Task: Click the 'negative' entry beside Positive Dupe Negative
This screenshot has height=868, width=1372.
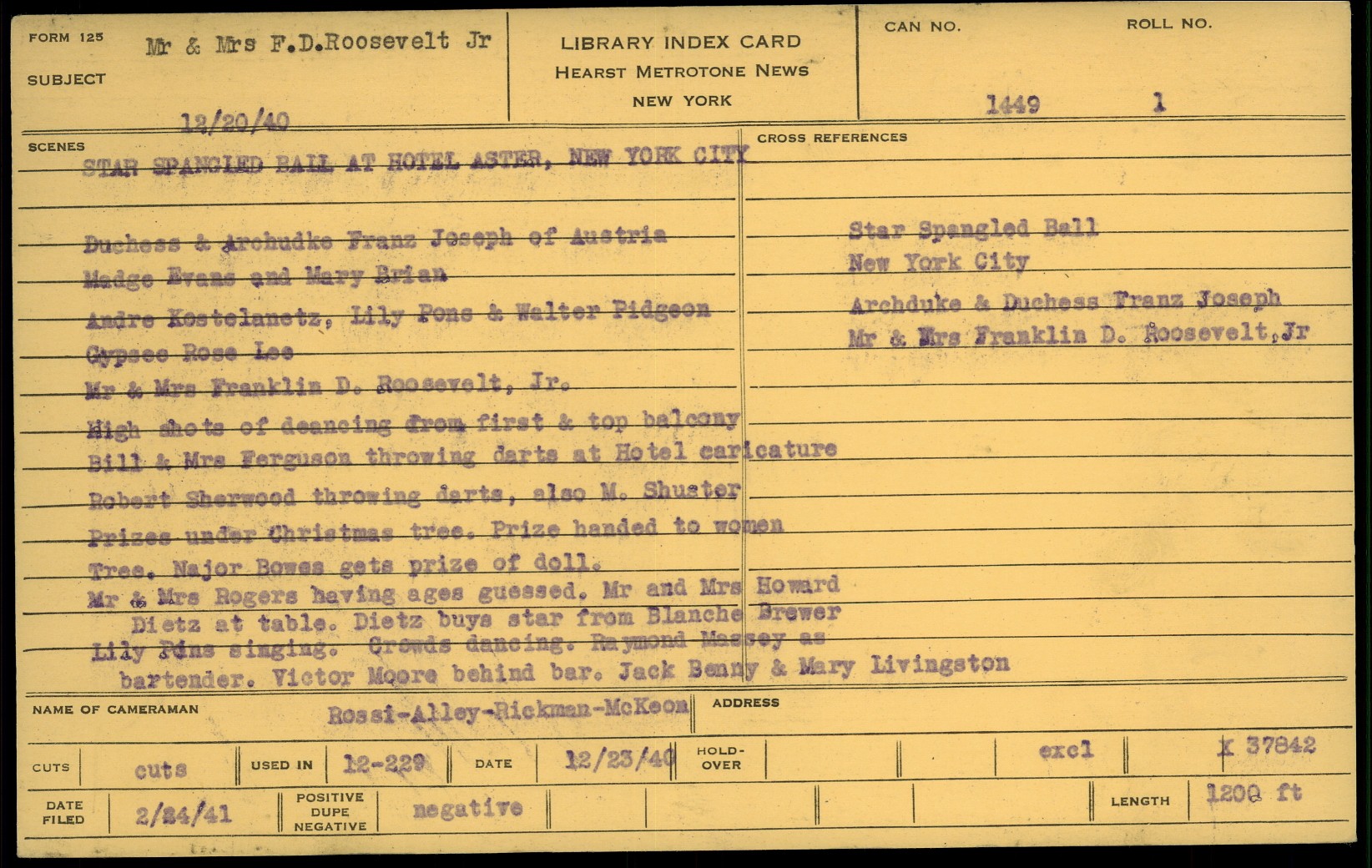Action: [467, 809]
